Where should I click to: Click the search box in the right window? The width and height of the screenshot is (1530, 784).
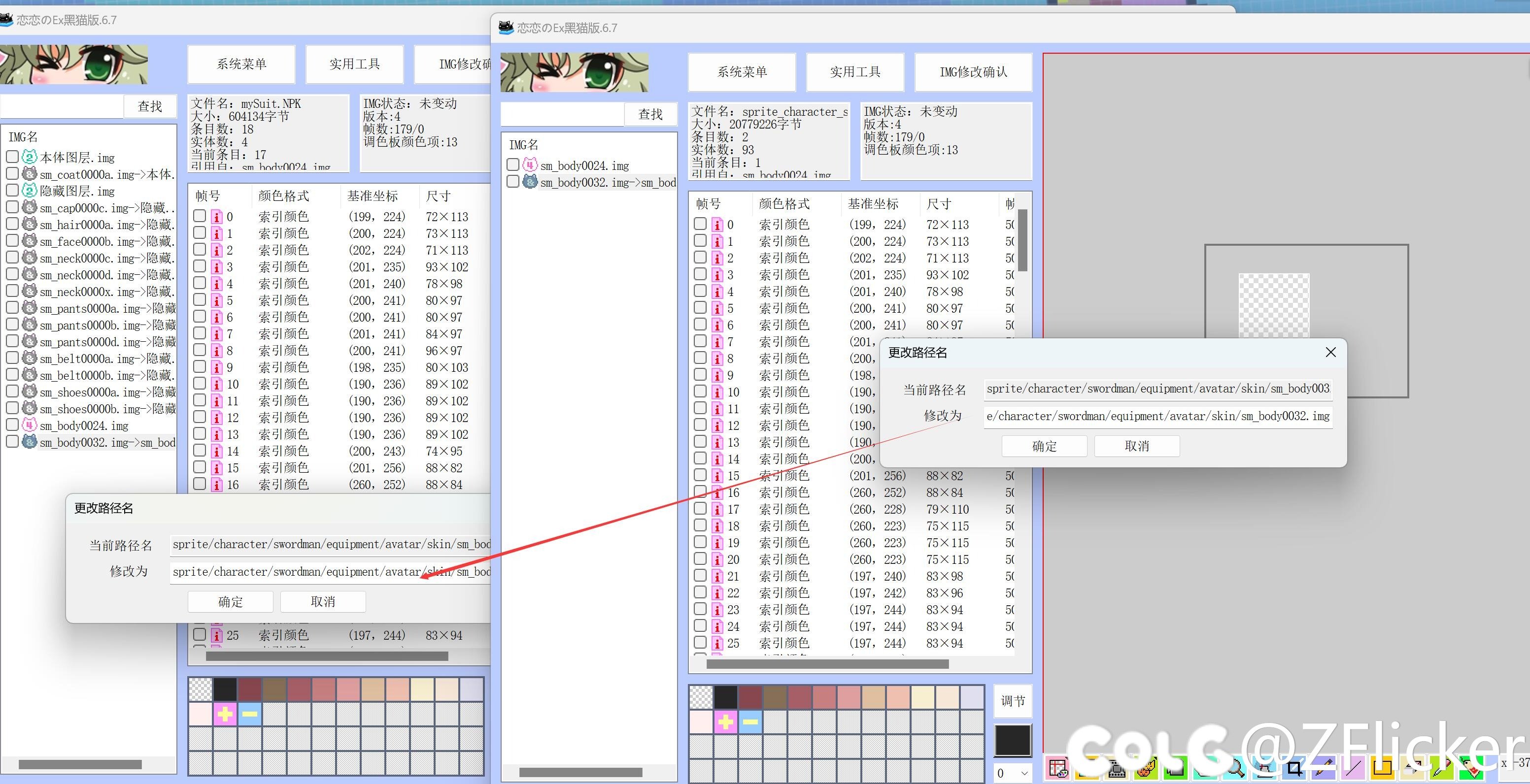pyautogui.click(x=562, y=114)
